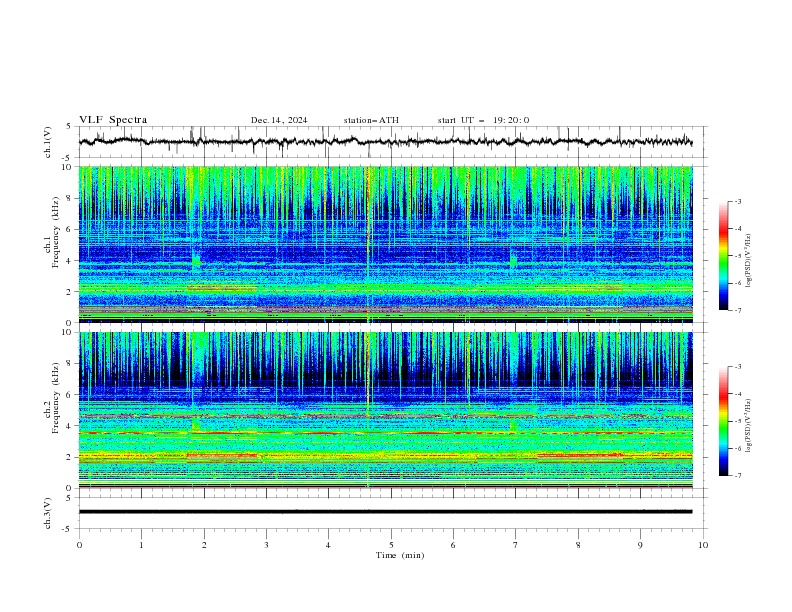
Task: Click the "Time (min)" x-axis label
Action: pyautogui.click(x=400, y=555)
